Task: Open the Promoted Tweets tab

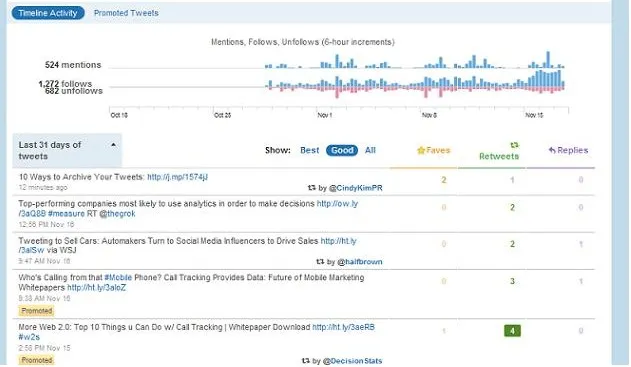Action: tap(126, 13)
